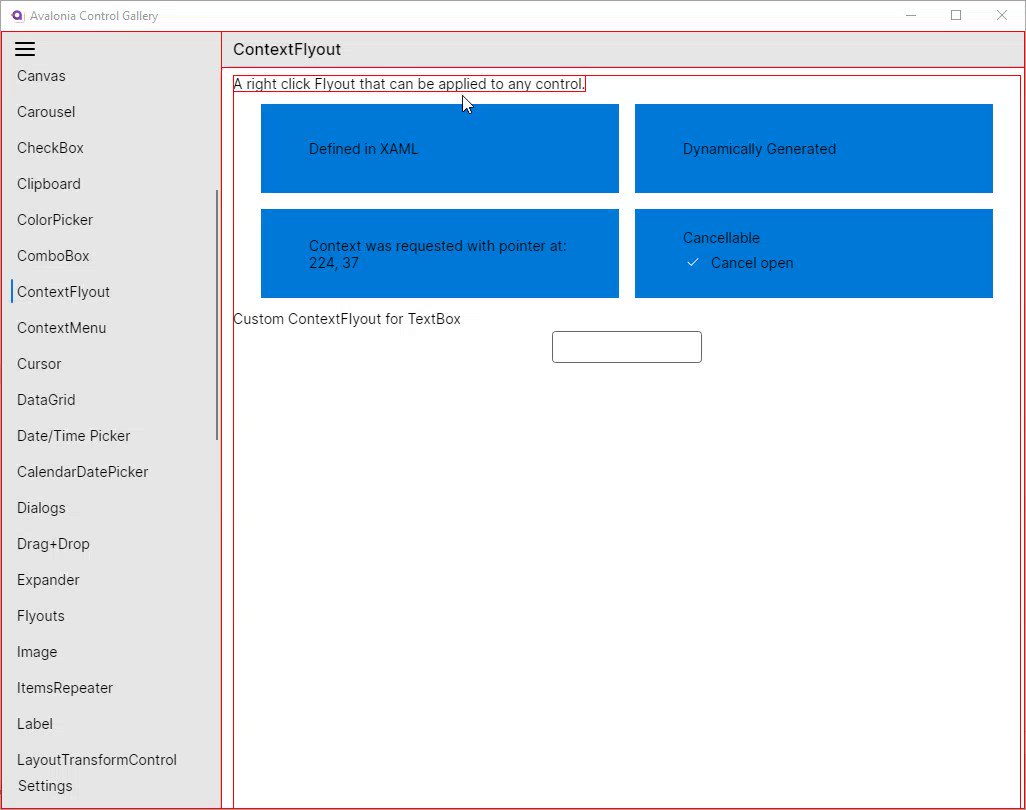Select Dialogs from the sidebar
This screenshot has height=810, width=1026.
pos(41,508)
